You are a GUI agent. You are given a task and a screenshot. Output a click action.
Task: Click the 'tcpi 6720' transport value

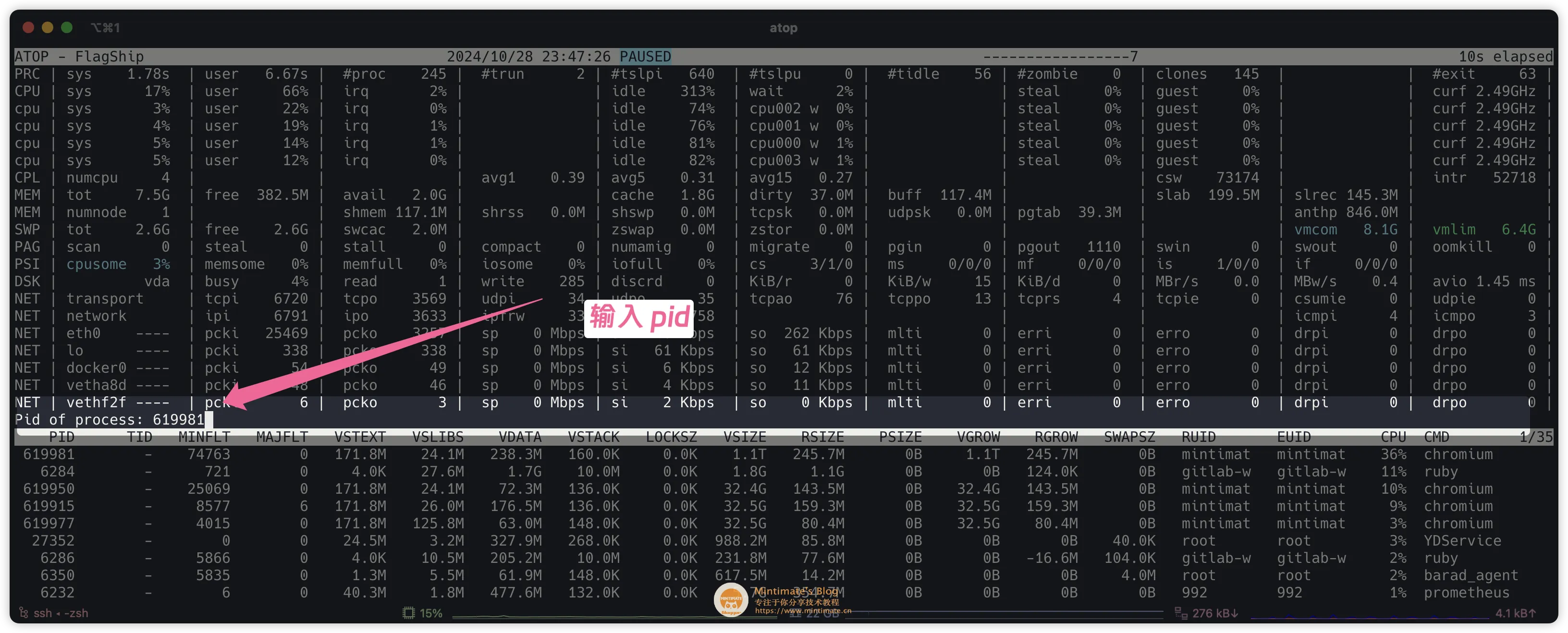pos(256,299)
